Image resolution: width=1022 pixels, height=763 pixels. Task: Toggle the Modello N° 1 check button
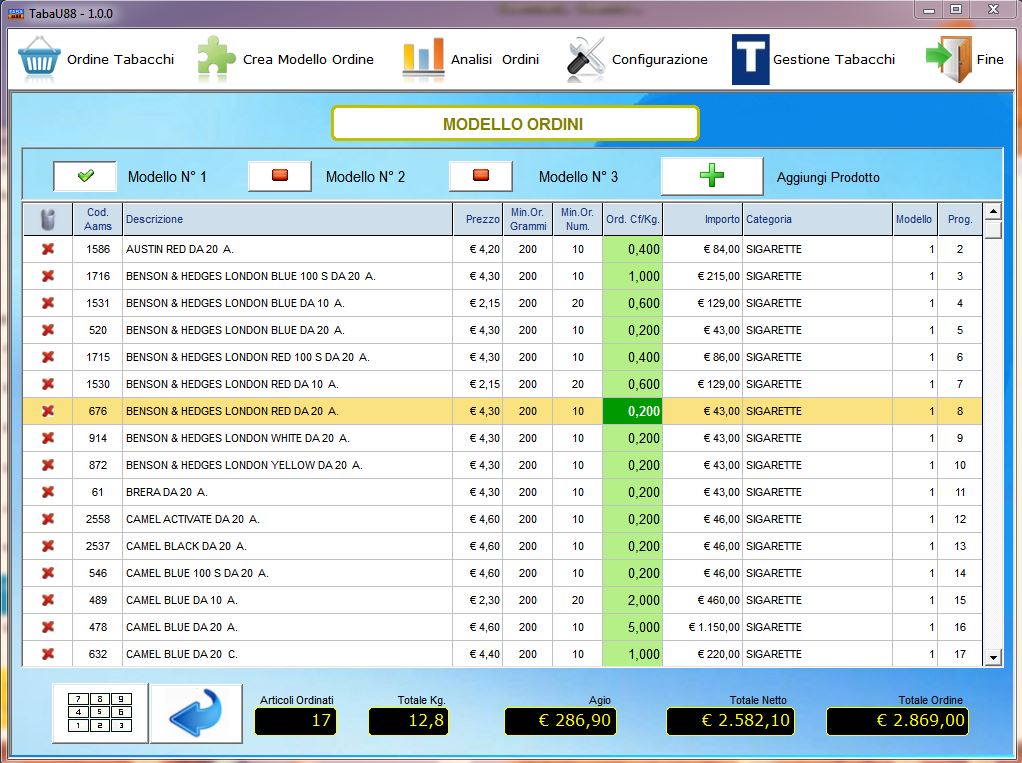coord(85,176)
